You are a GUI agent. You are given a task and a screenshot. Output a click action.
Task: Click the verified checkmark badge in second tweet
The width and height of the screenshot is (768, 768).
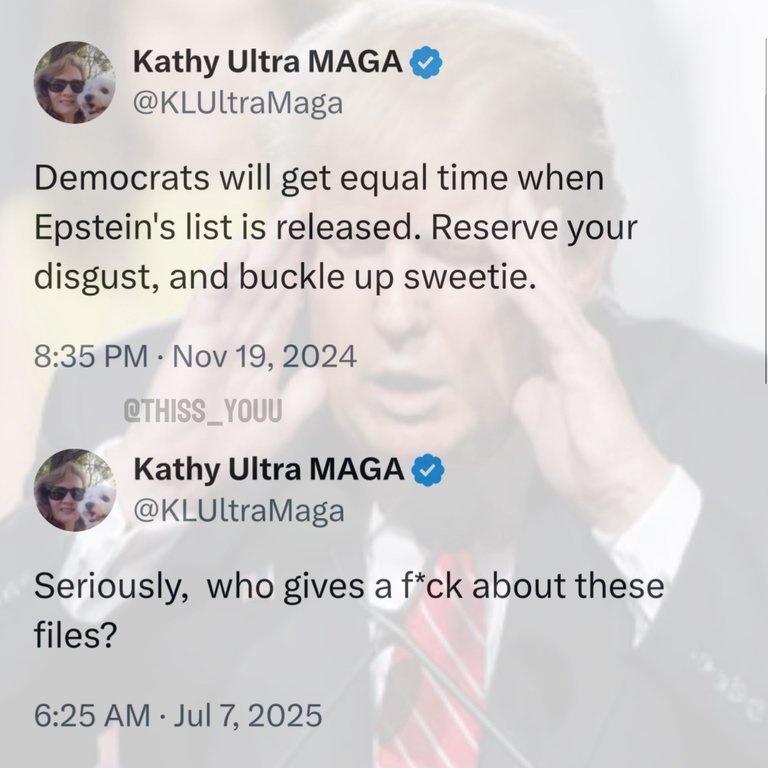(x=428, y=470)
